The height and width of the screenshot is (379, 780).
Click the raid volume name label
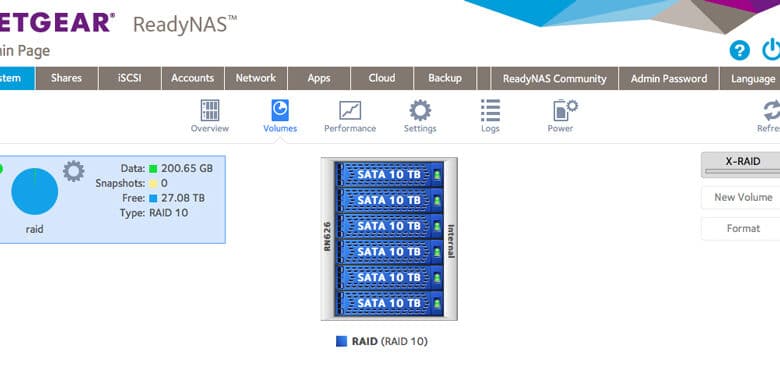pos(34,229)
